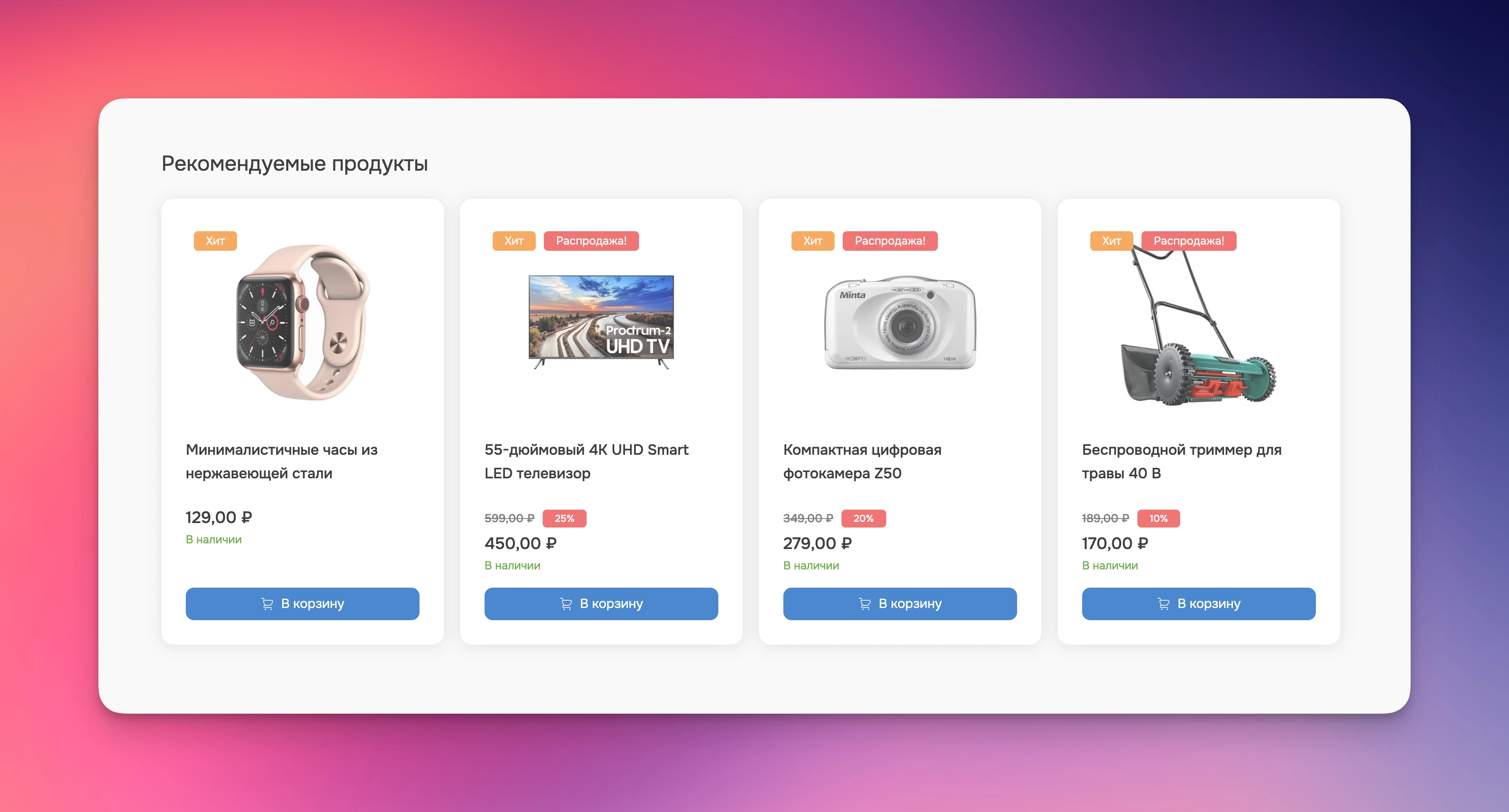Click the cart icon on the watch button
The width and height of the screenshot is (1509, 812).
267,604
